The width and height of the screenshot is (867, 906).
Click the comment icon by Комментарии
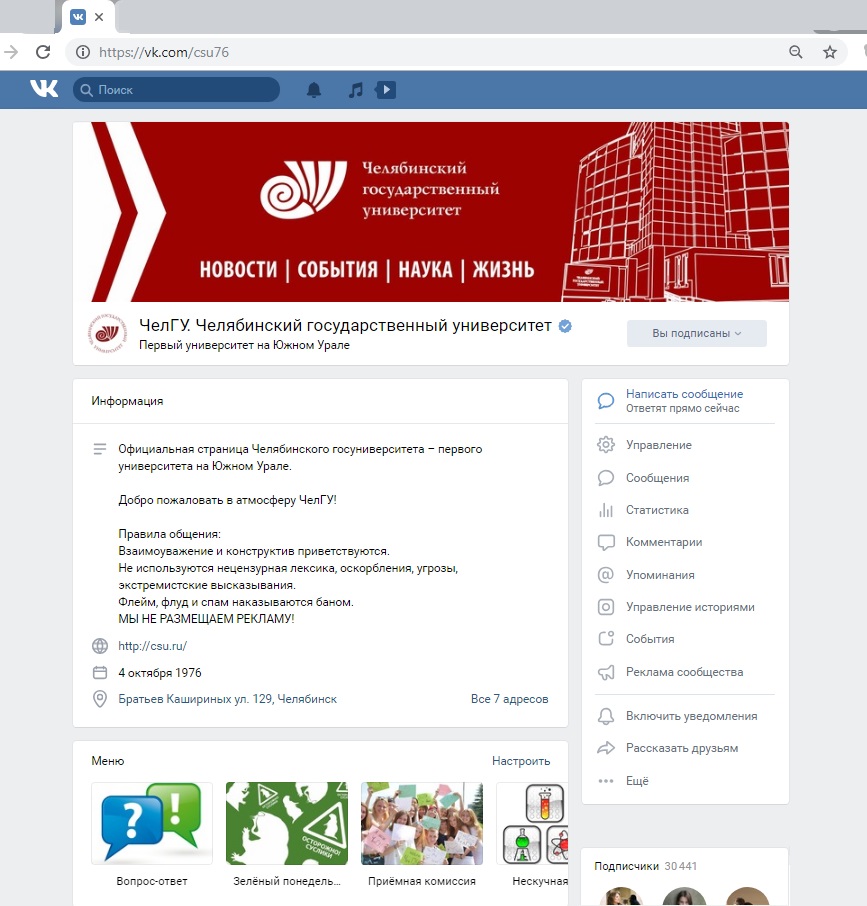(605, 542)
